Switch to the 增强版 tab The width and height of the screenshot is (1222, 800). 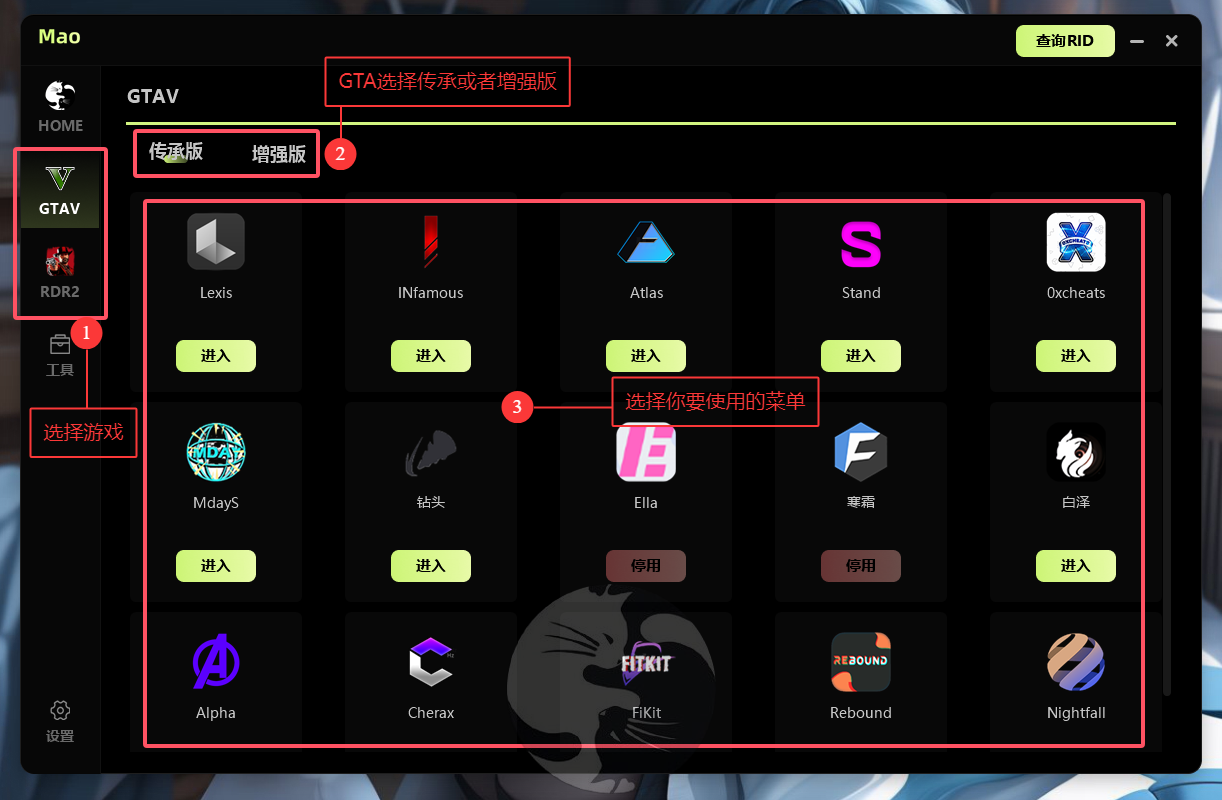(279, 154)
